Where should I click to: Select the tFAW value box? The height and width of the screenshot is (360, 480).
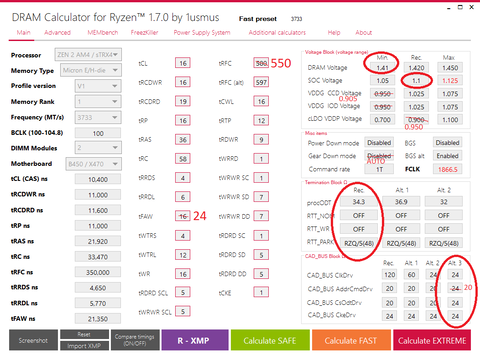tap(183, 216)
